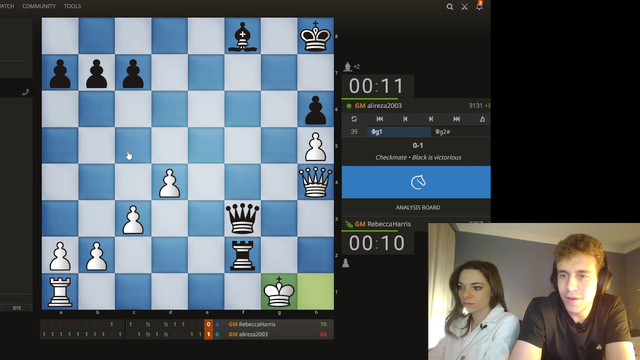Select move Kg1 in move list
The height and width of the screenshot is (360, 640).
point(399,131)
